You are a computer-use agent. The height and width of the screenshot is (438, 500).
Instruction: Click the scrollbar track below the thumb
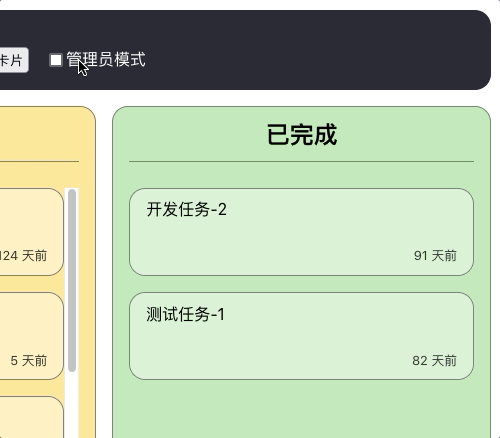coord(72,405)
